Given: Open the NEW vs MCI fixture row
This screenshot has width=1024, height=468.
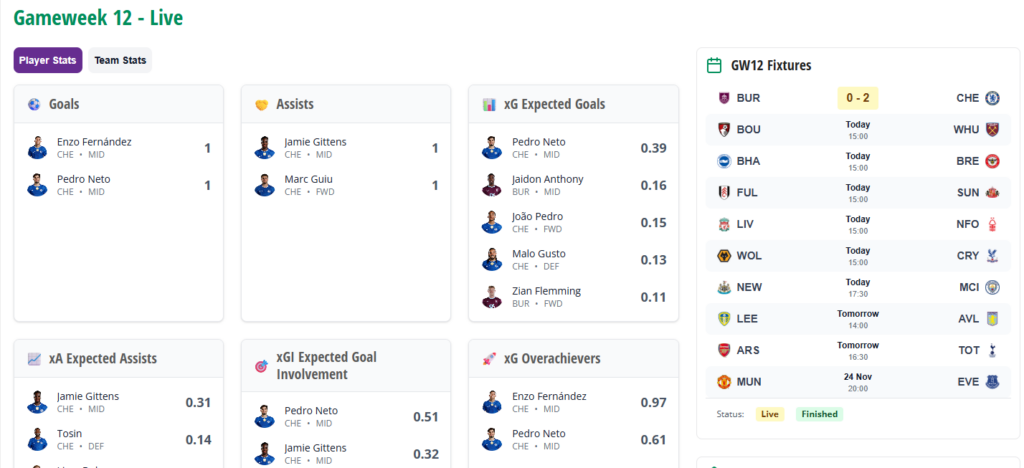Looking at the screenshot, I should (x=857, y=287).
